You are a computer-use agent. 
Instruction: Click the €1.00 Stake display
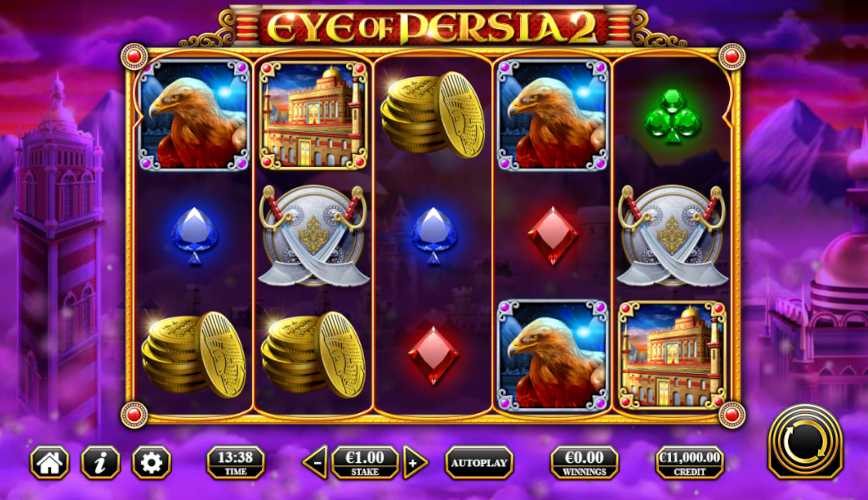(365, 462)
